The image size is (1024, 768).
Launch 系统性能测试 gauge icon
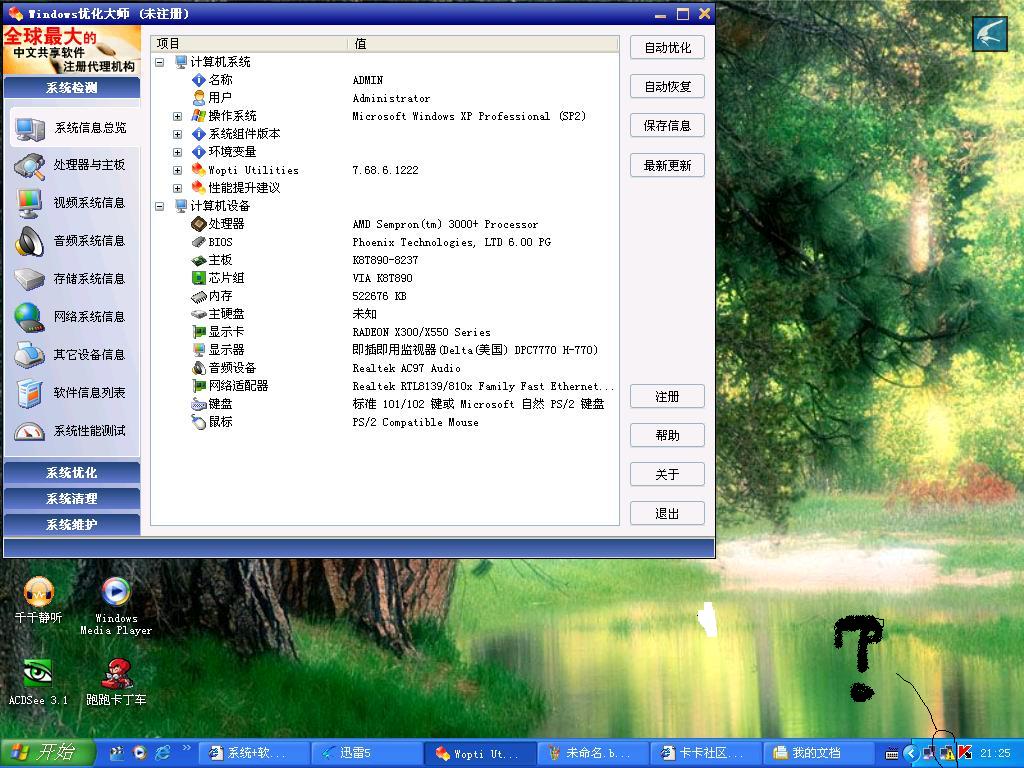pyautogui.click(x=30, y=431)
